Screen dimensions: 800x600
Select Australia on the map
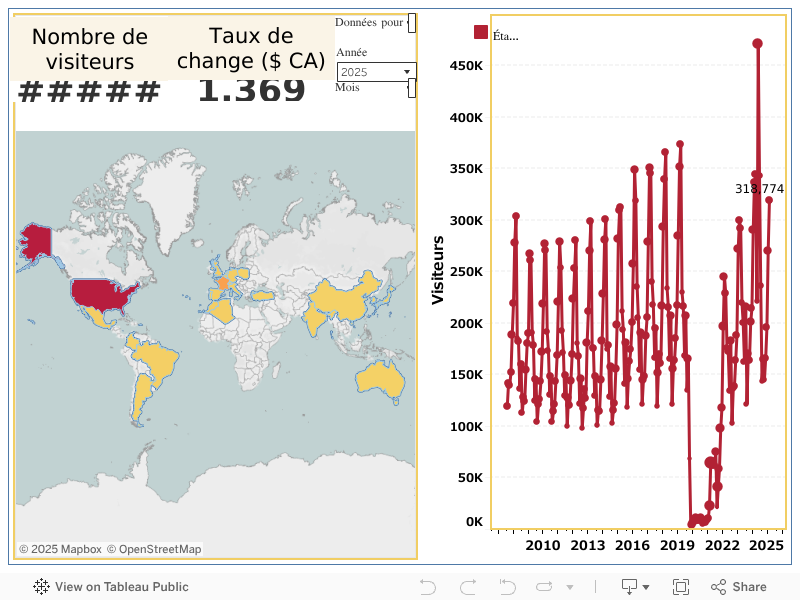[x=380, y=380]
